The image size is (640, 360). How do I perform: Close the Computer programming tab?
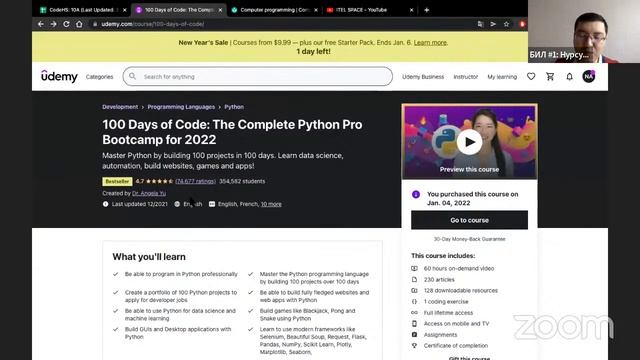coord(316,10)
